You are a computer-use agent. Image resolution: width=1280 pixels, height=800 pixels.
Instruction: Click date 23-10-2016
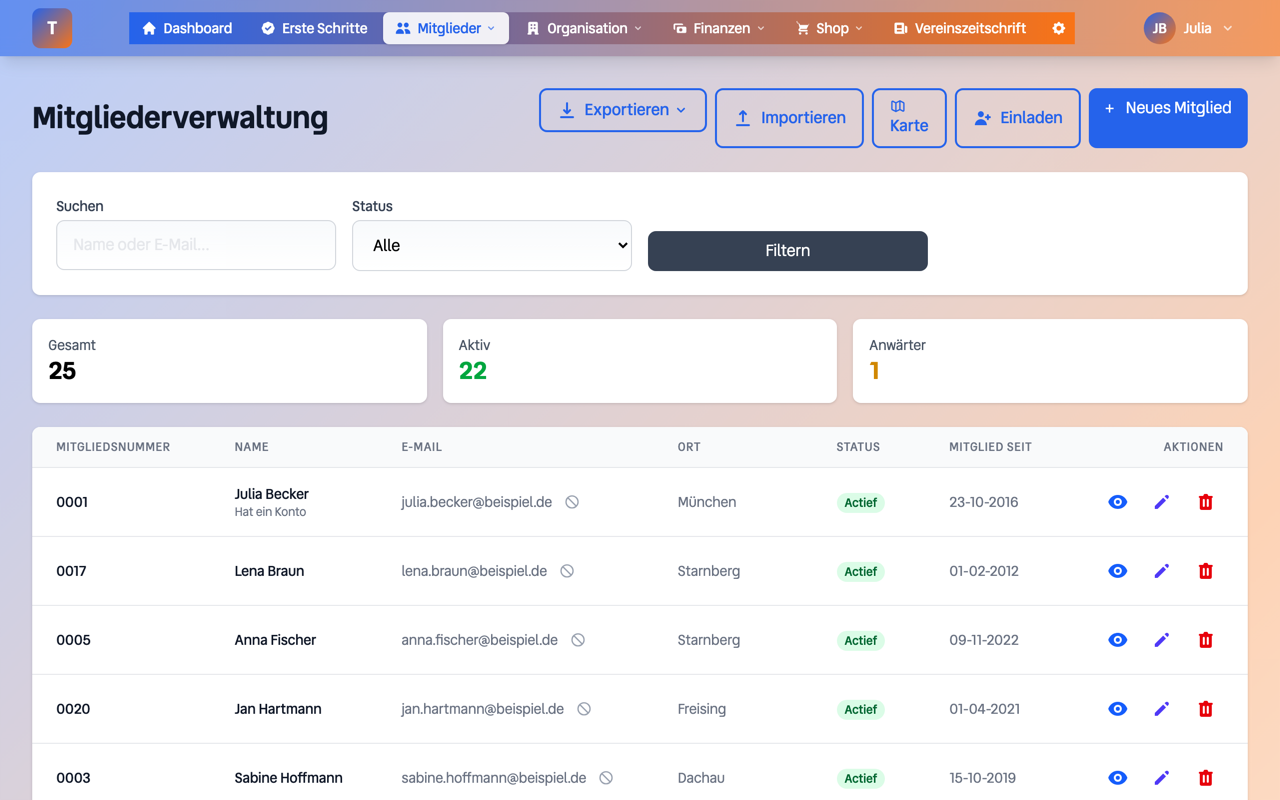[x=984, y=502]
